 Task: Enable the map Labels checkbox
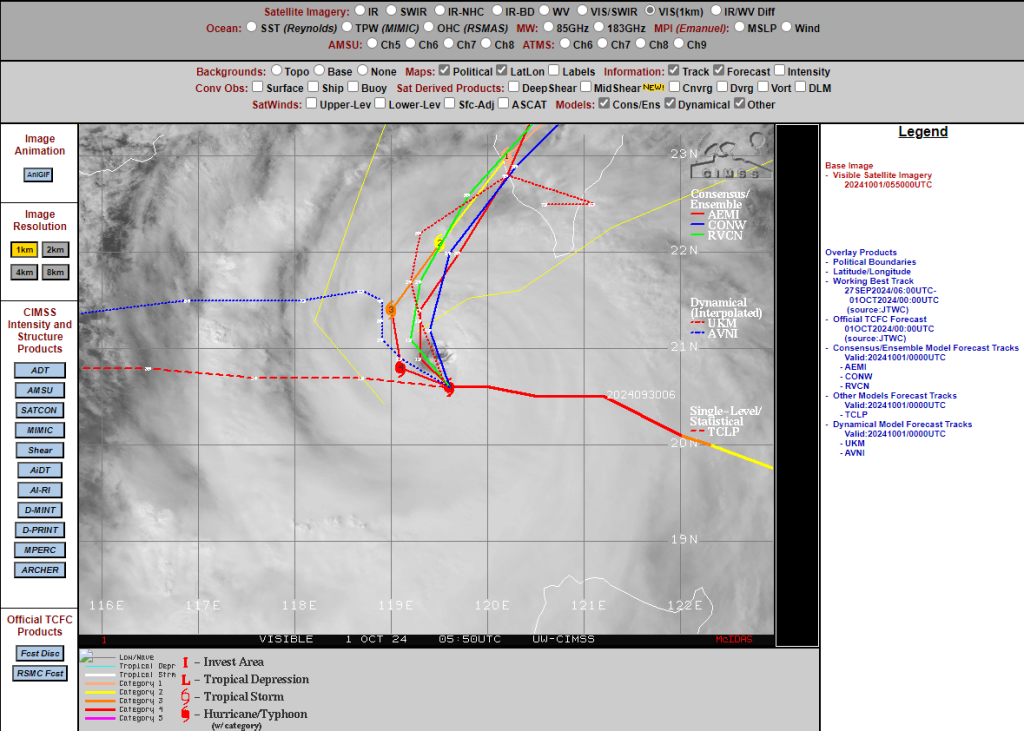pos(554,70)
